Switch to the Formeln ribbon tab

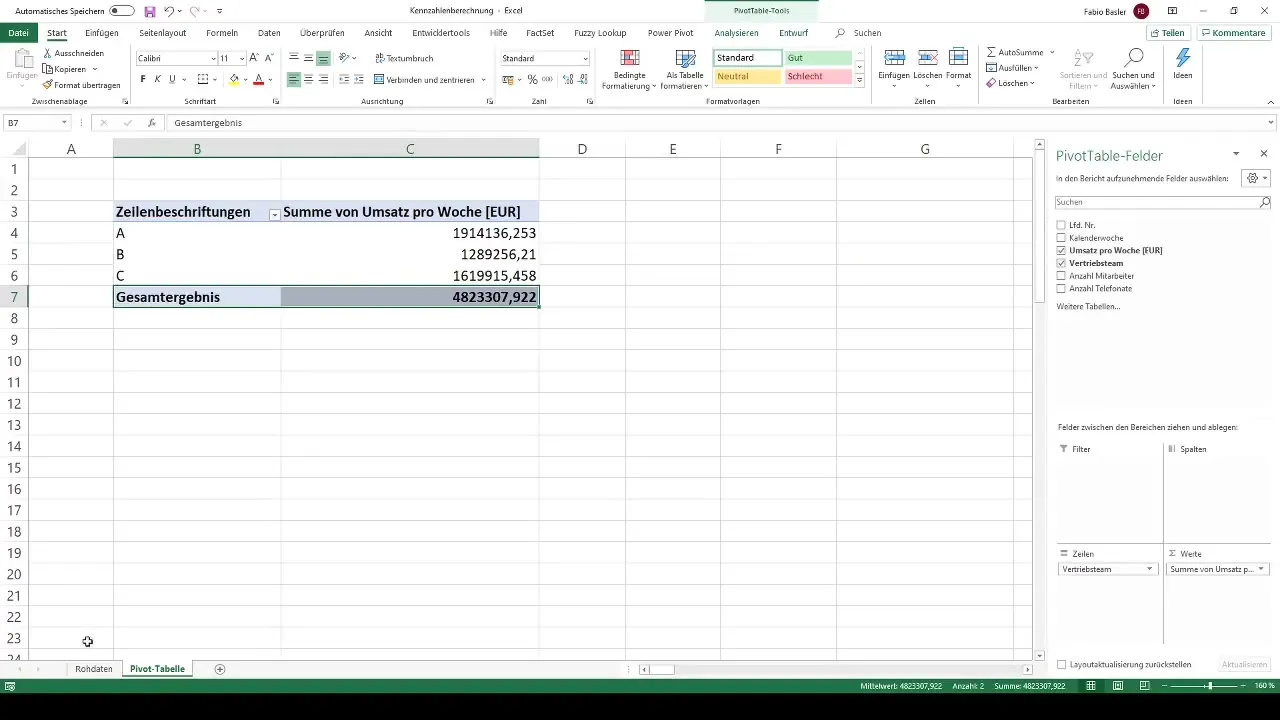[222, 33]
